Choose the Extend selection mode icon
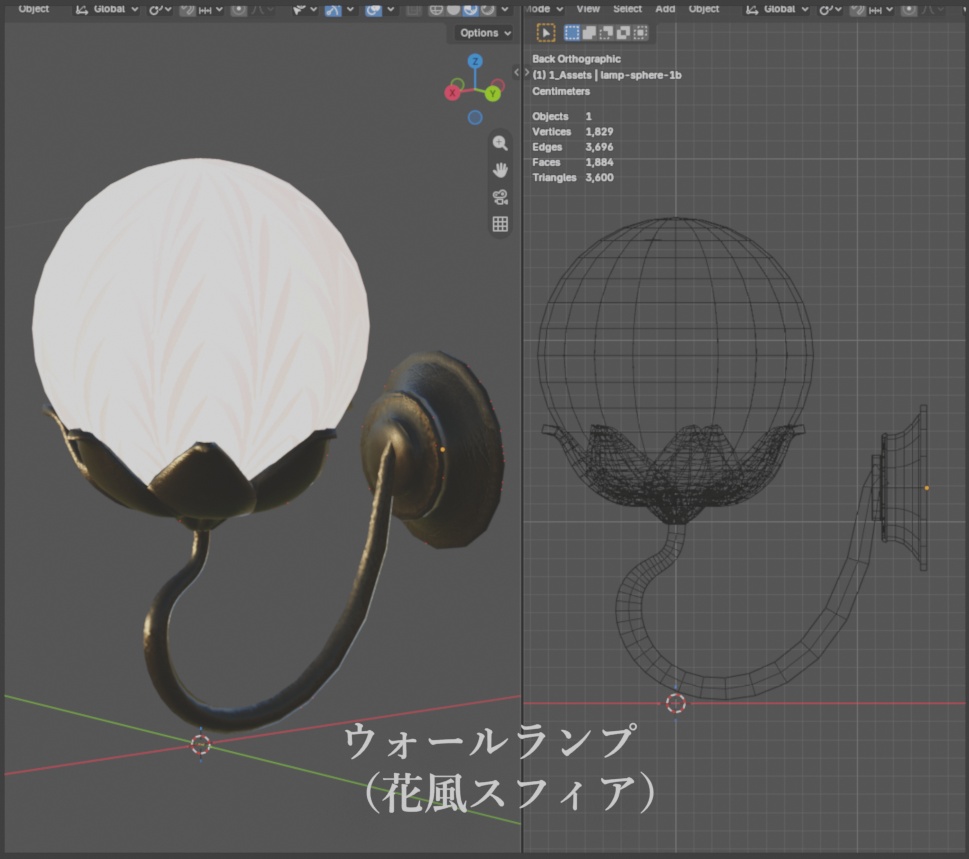Viewport: 969px width, 859px height. (x=589, y=33)
